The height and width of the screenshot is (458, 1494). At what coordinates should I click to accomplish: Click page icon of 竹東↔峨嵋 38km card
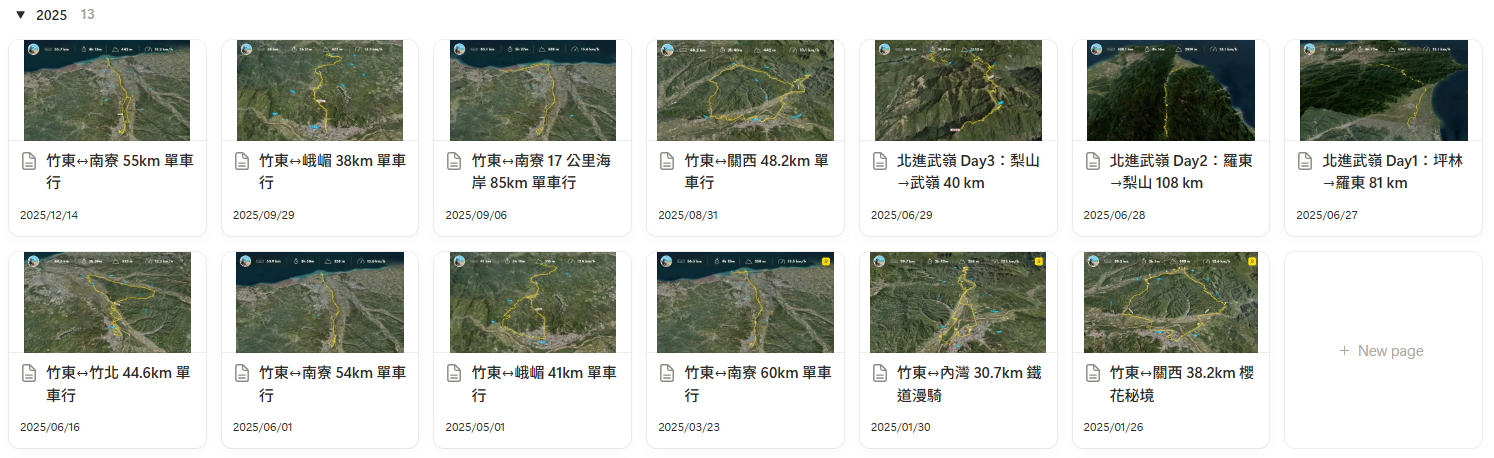pos(242,161)
